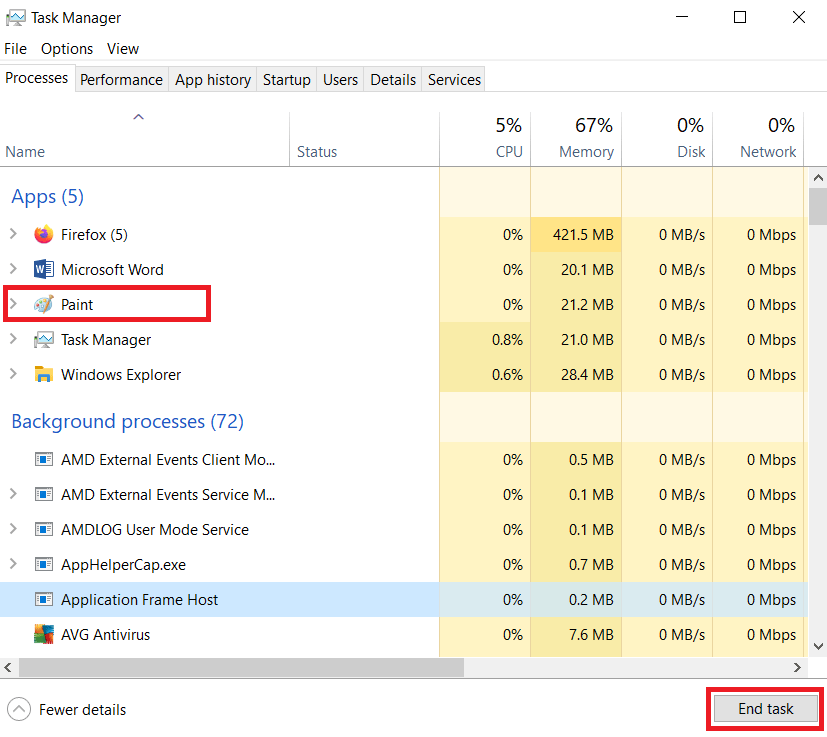Open the Options menu
This screenshot has height=737, width=827.
click(67, 49)
